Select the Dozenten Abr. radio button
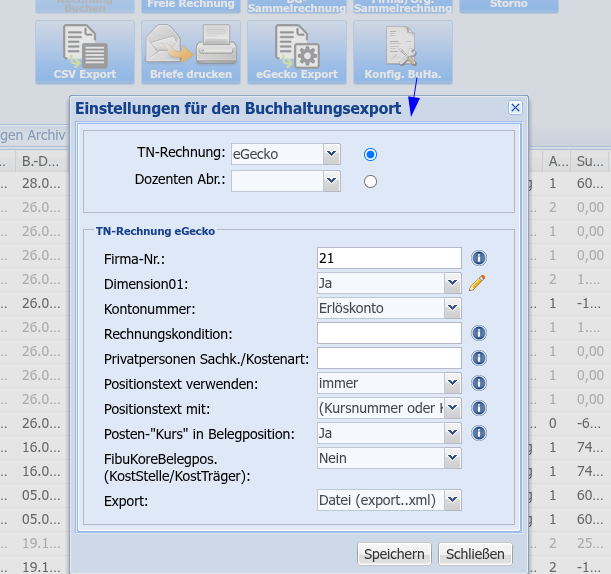The width and height of the screenshot is (611, 574). pos(370,181)
